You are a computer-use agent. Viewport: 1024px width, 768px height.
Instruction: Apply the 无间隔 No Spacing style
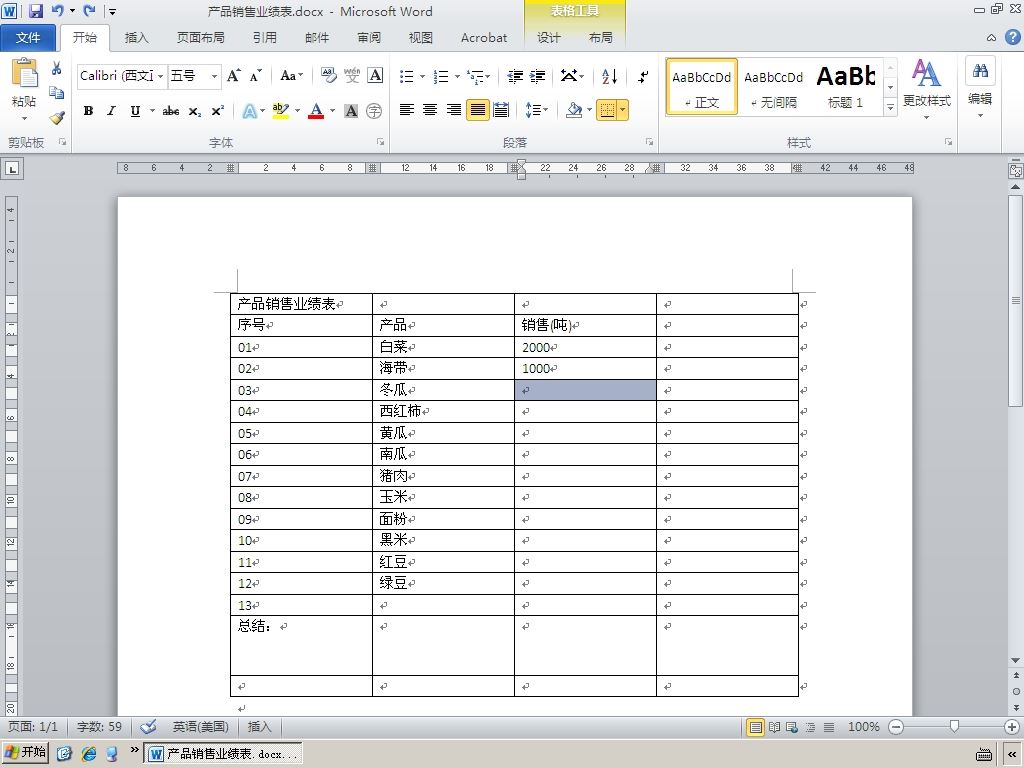pos(773,87)
